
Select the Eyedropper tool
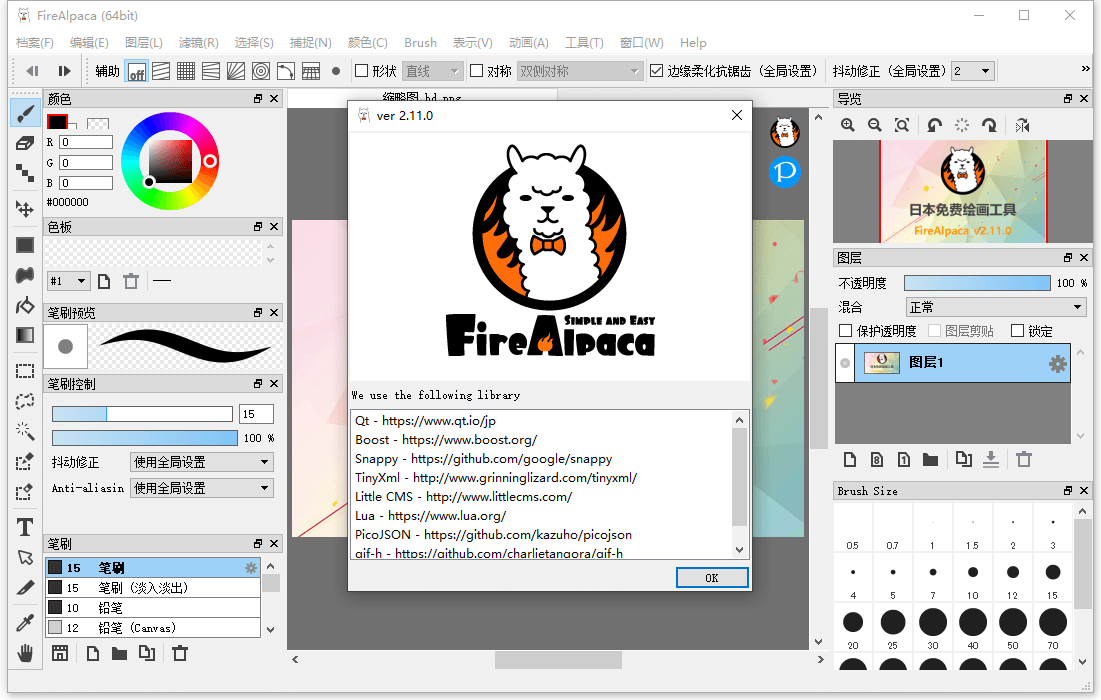25,623
